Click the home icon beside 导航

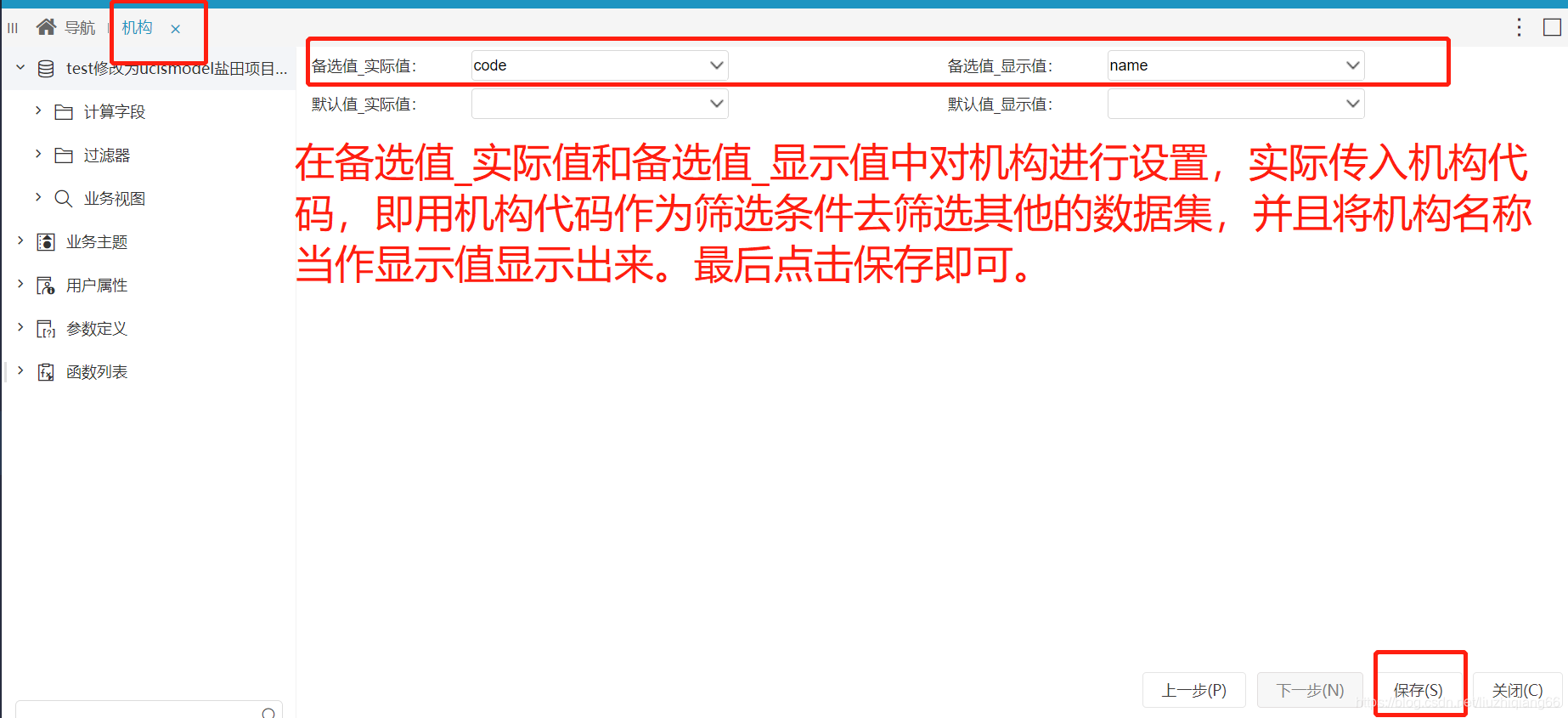click(47, 27)
